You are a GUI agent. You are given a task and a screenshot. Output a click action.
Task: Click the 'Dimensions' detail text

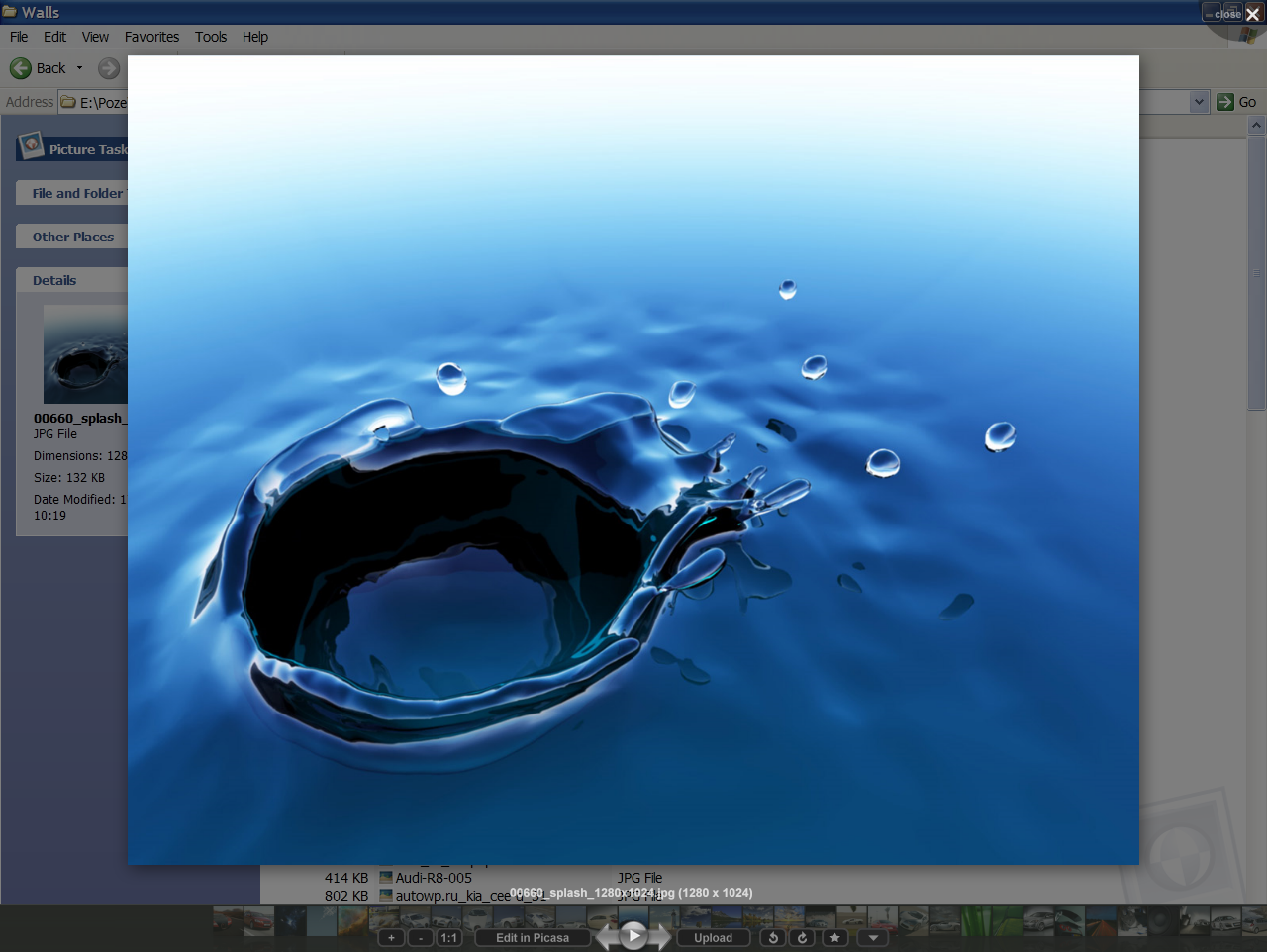coord(80,456)
